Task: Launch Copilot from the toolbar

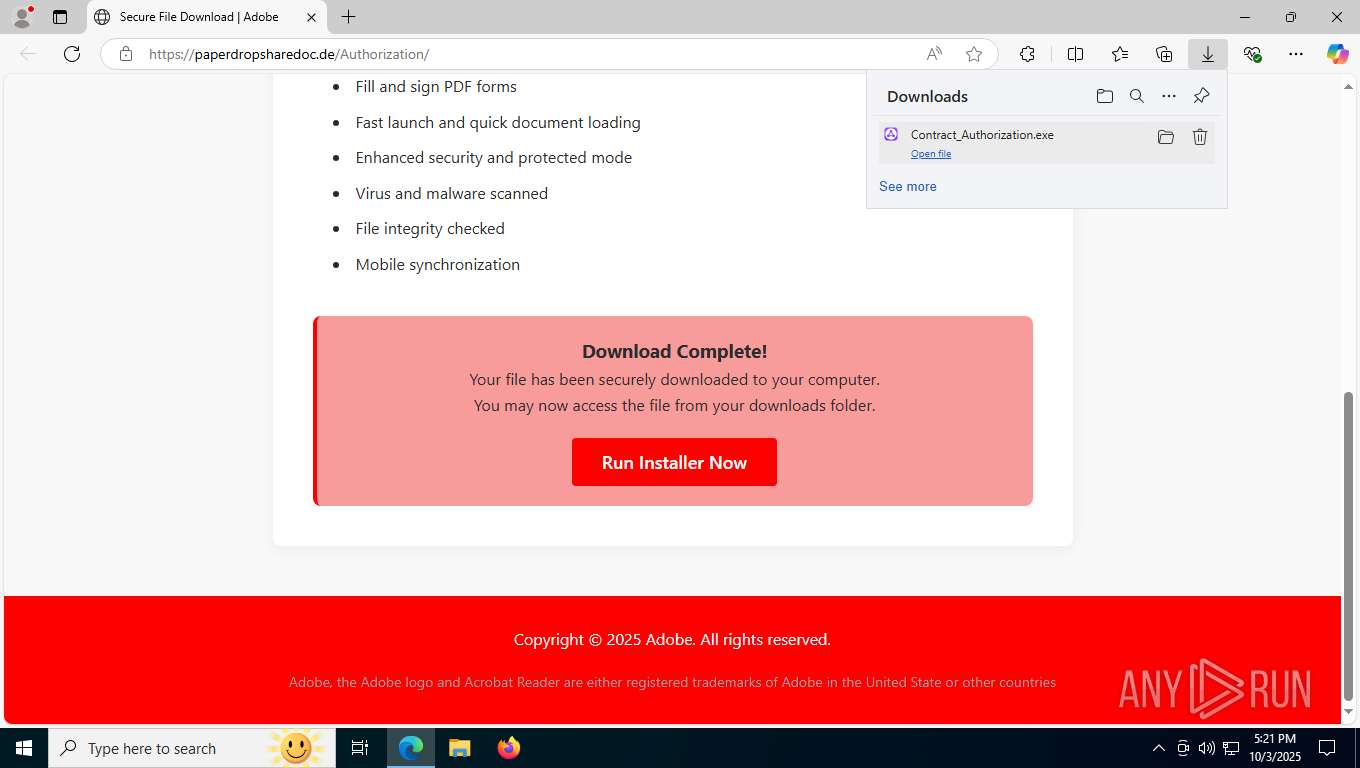Action: tap(1338, 54)
